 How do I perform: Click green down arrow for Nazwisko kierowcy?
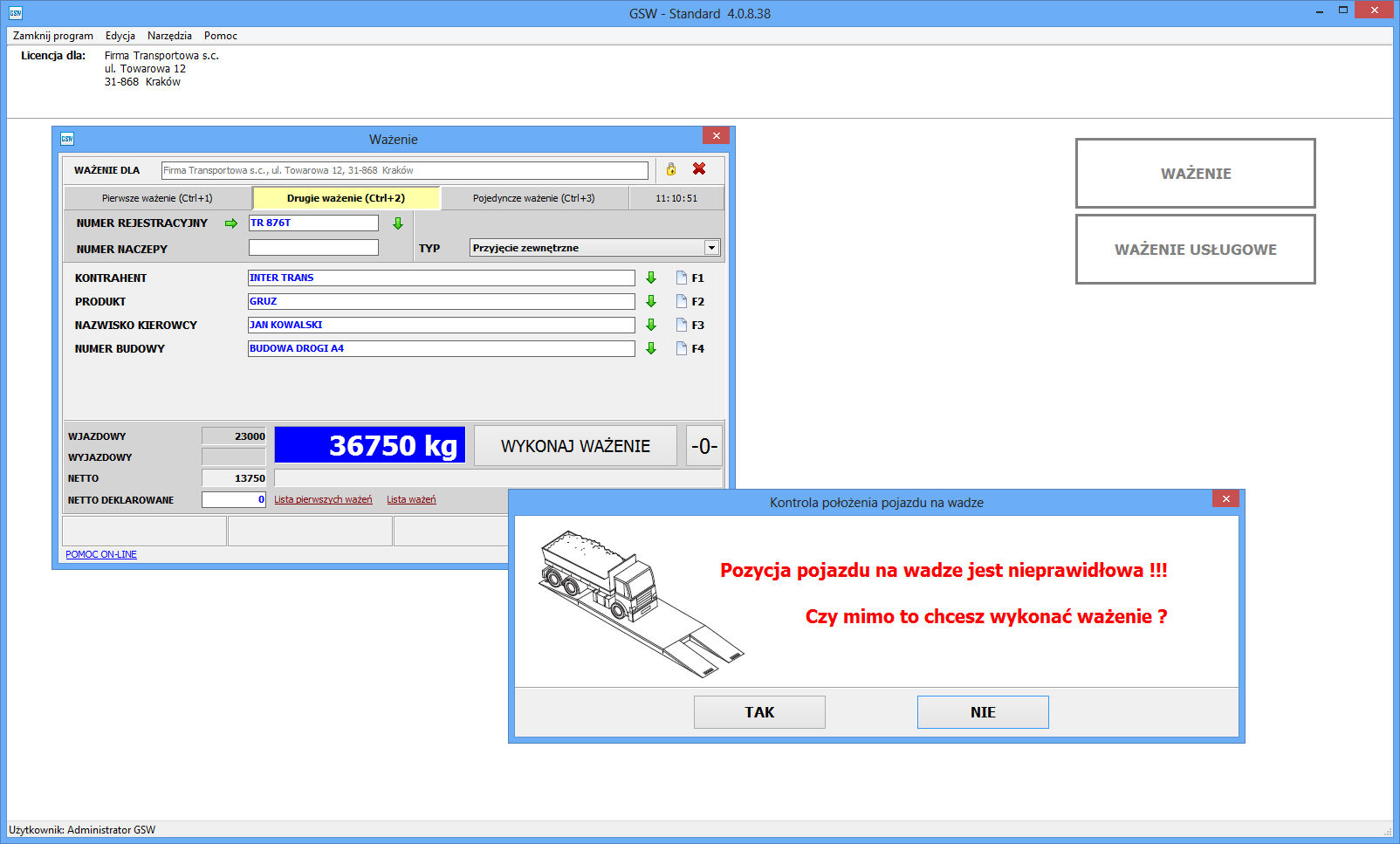(651, 325)
